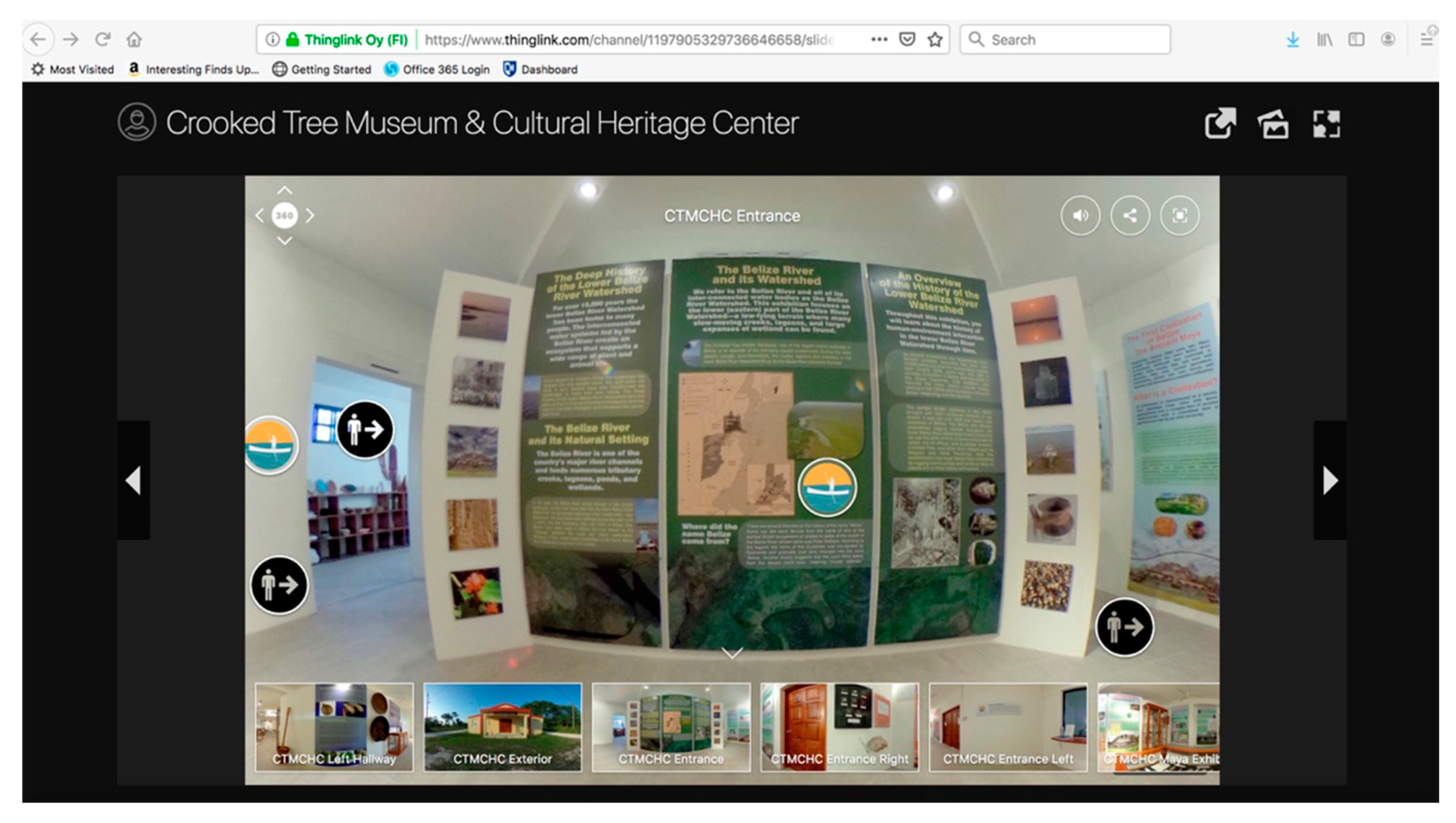
Task: Pan the 360 view up with the top chevron
Action: point(284,190)
